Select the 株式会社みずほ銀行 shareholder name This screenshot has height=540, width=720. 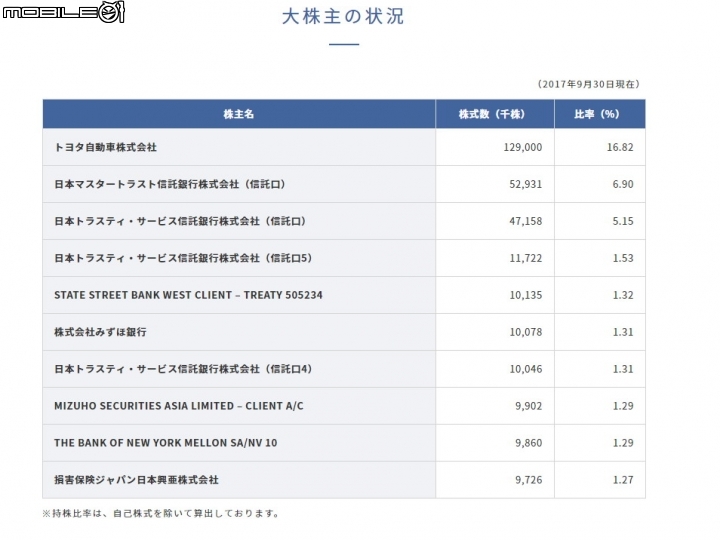tap(101, 332)
